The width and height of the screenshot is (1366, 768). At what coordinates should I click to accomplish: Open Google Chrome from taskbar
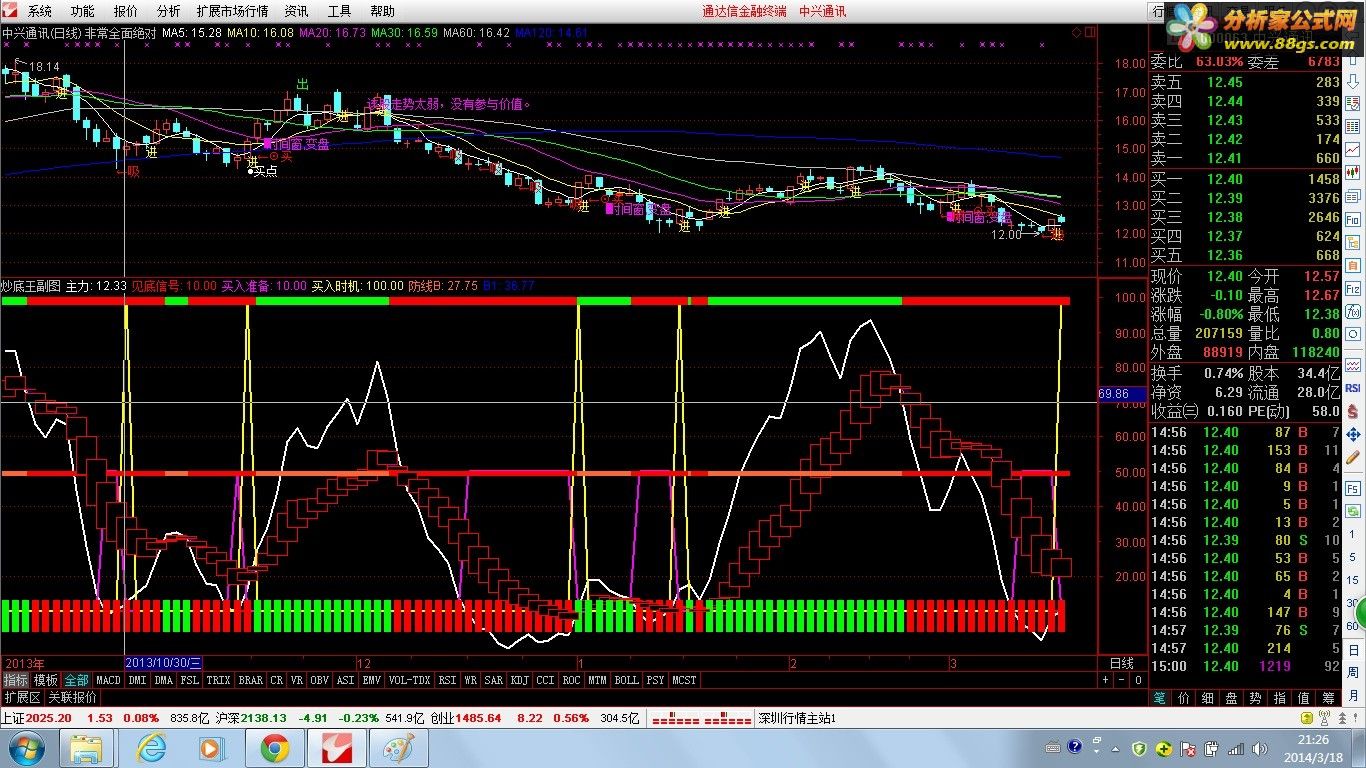coord(275,747)
